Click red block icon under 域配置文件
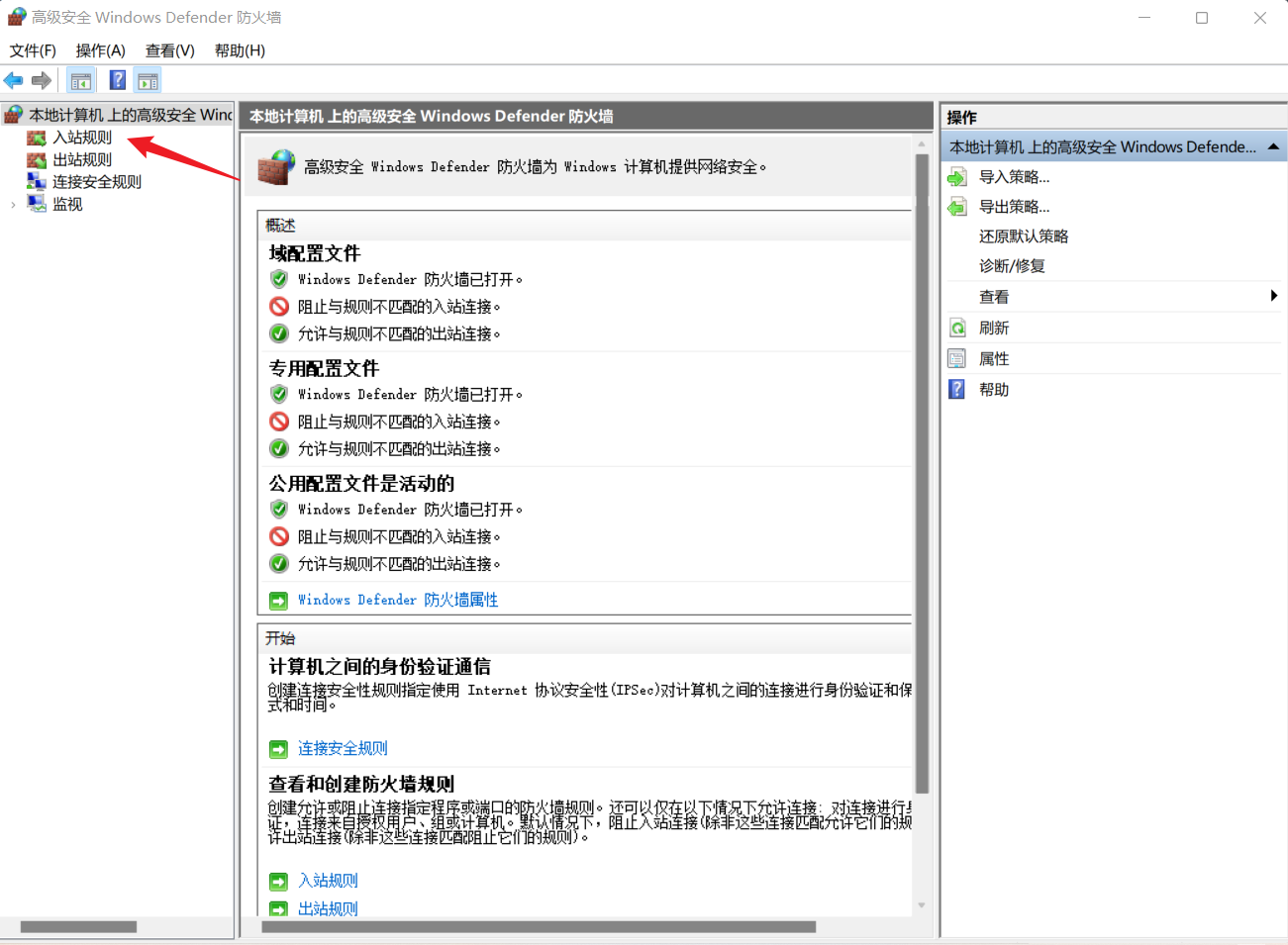Image resolution: width=1288 pixels, height=945 pixels. click(x=279, y=307)
